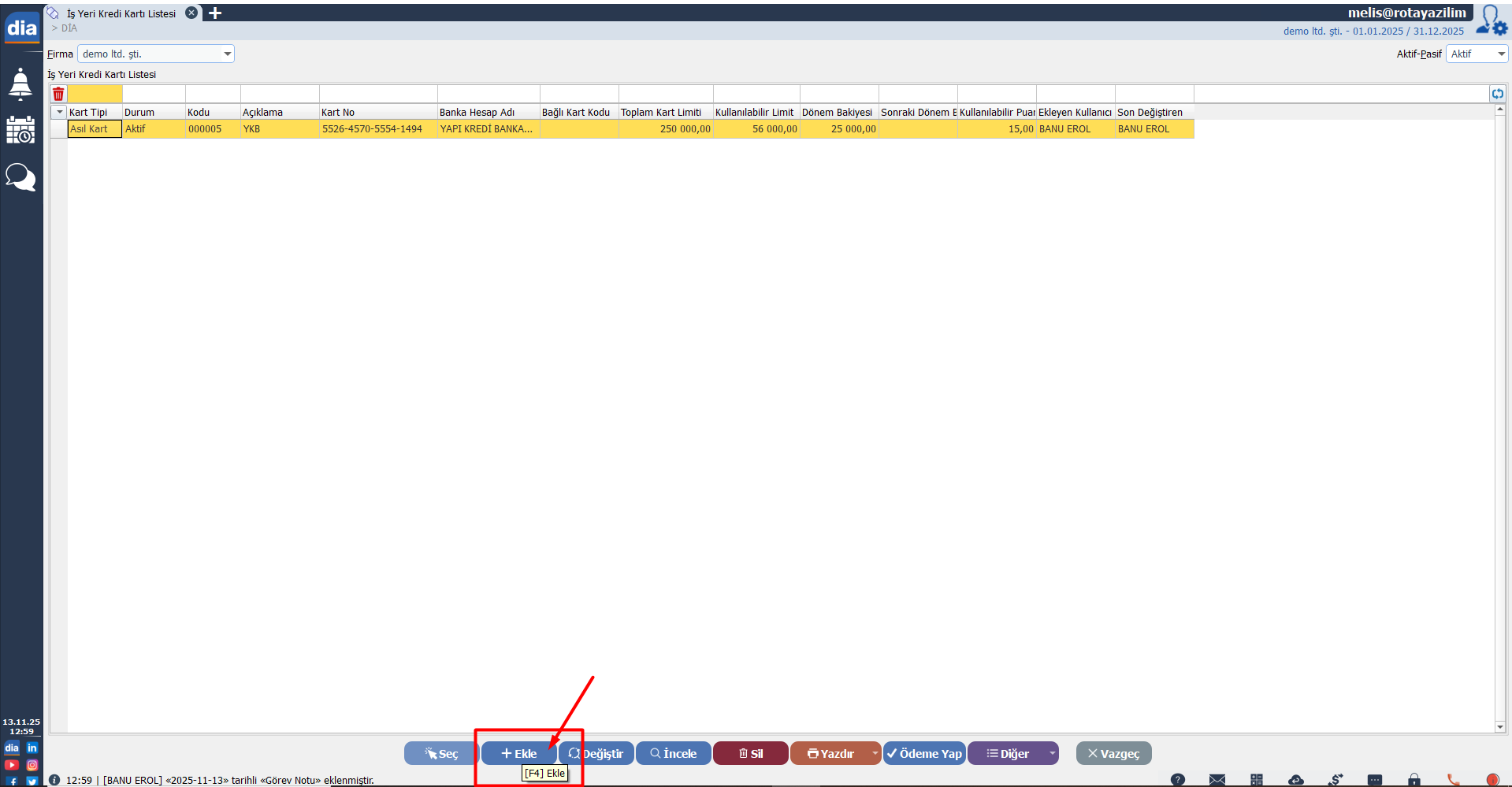Click the red trash filter-clear icon
Image resolution: width=1512 pixels, height=787 pixels.
coord(58,95)
